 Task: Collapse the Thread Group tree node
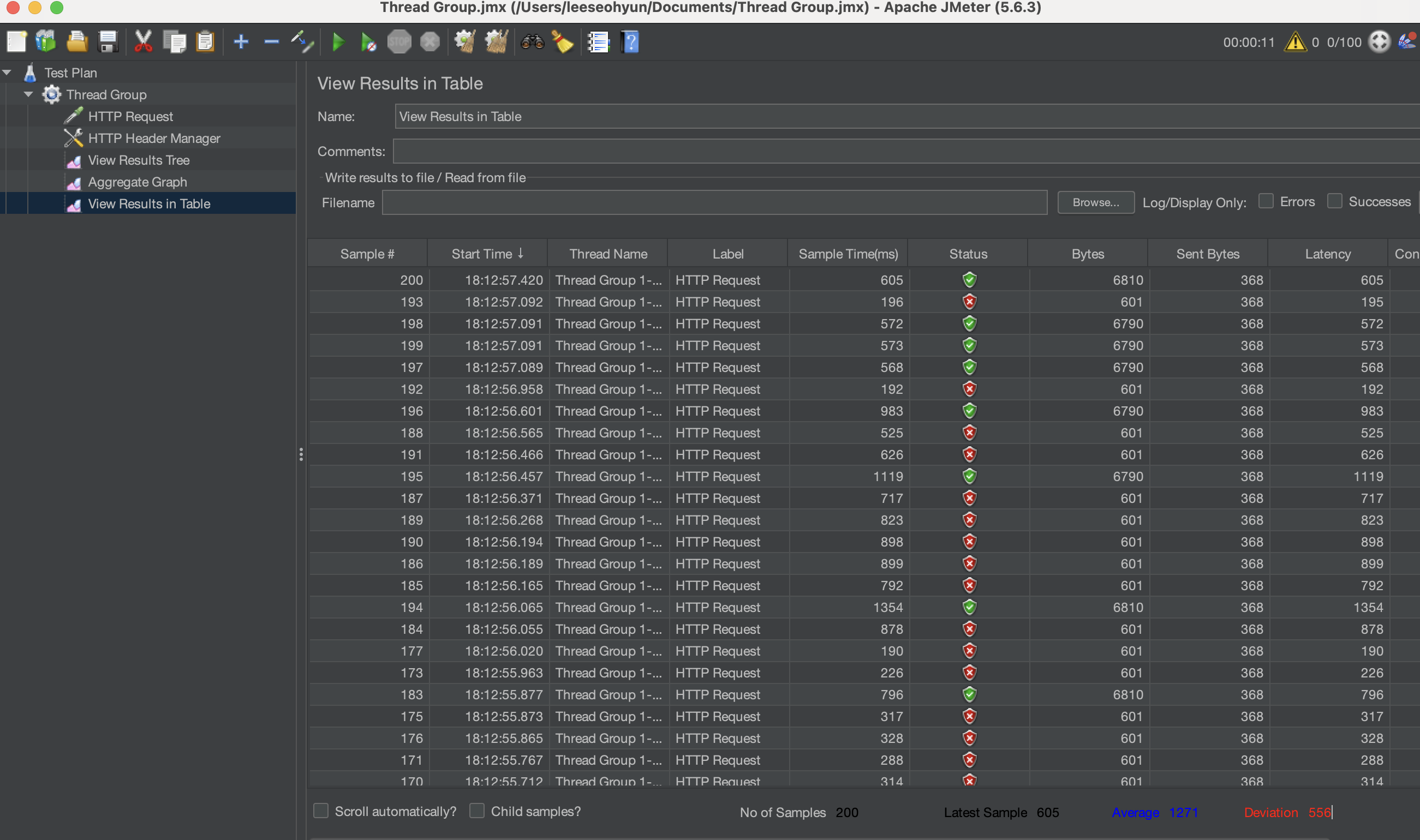coord(28,94)
